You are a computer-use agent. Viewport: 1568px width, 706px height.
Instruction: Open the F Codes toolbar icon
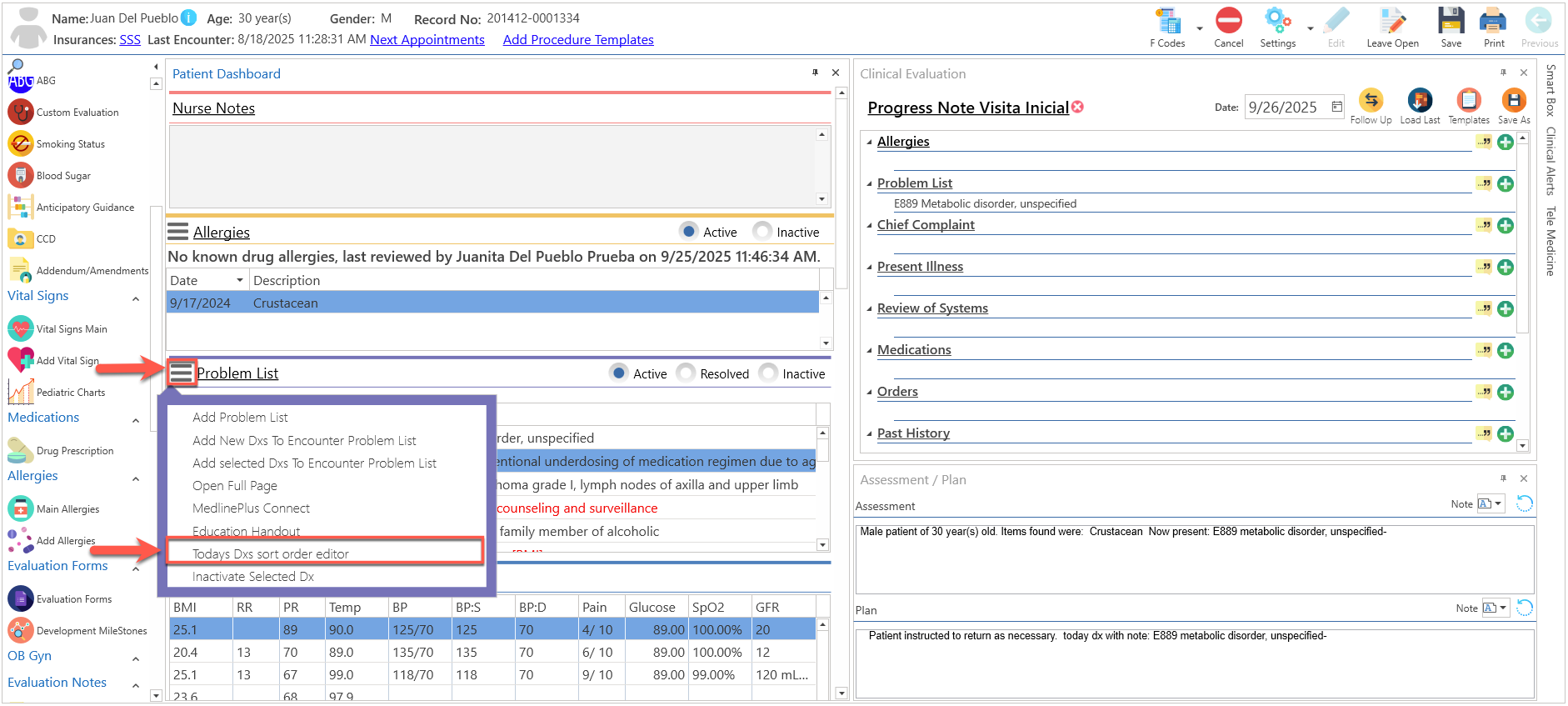1168,22
